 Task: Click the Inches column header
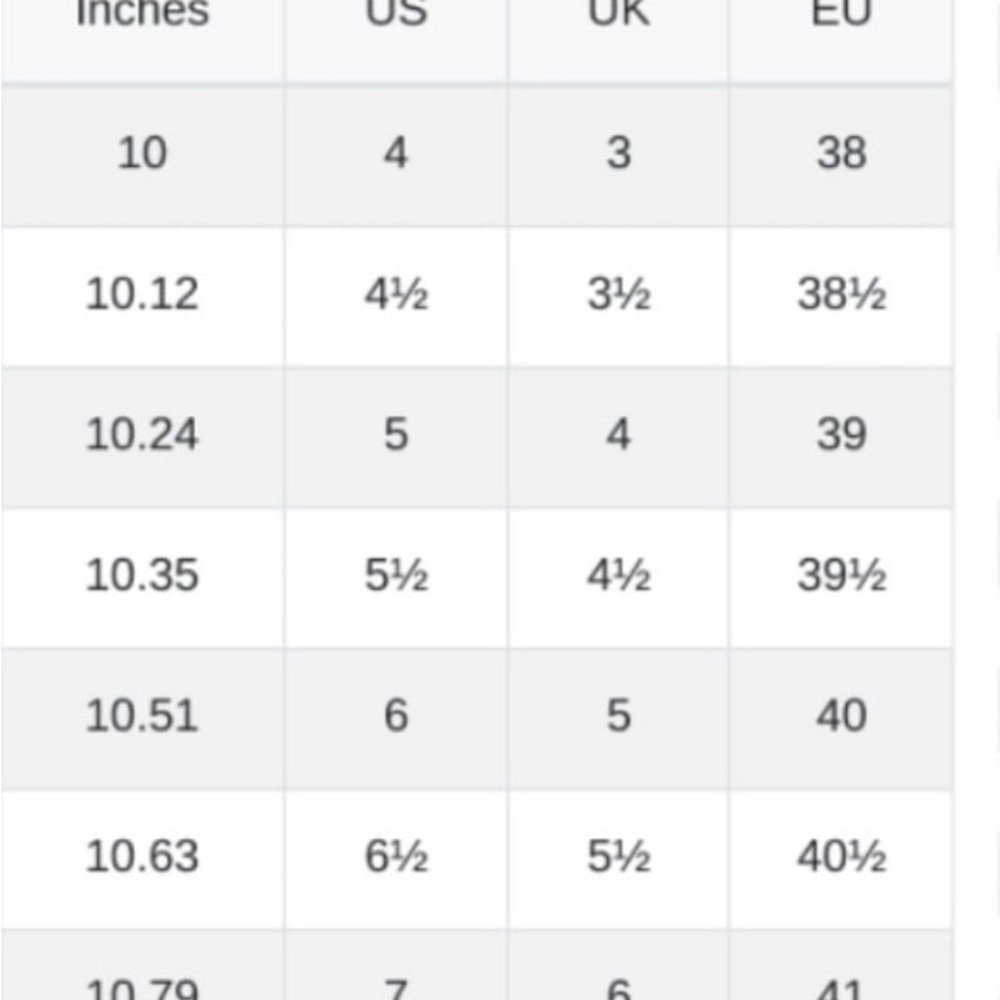click(x=142, y=15)
